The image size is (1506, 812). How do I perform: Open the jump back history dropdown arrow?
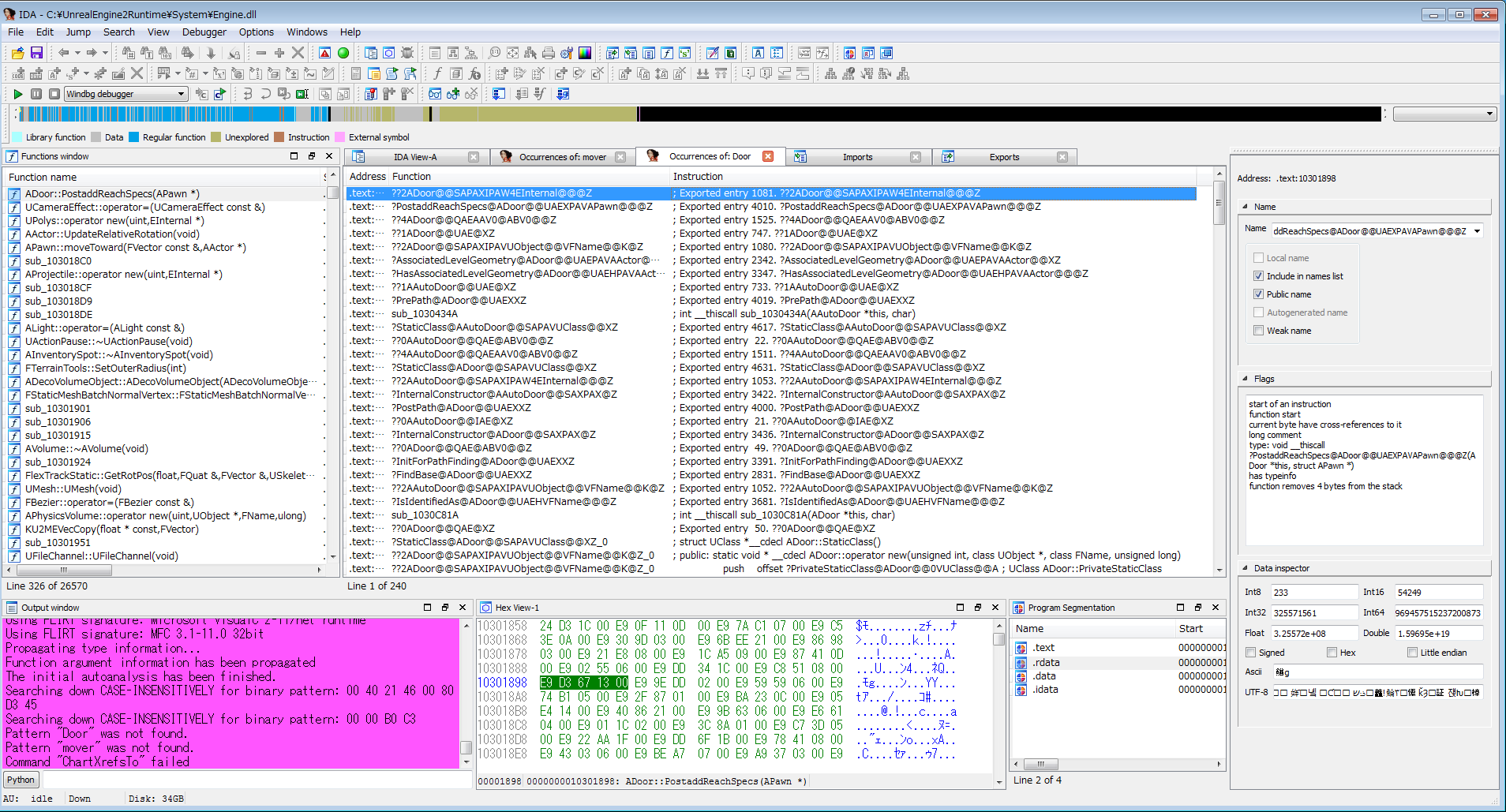pos(77,53)
